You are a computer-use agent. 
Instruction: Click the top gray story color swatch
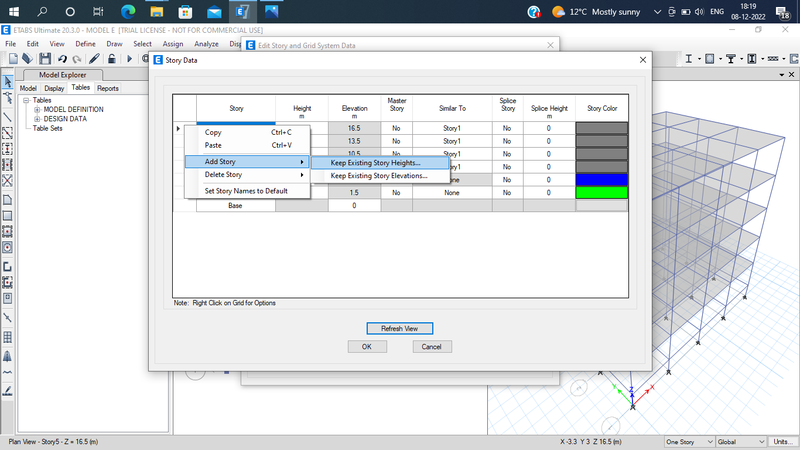point(602,128)
